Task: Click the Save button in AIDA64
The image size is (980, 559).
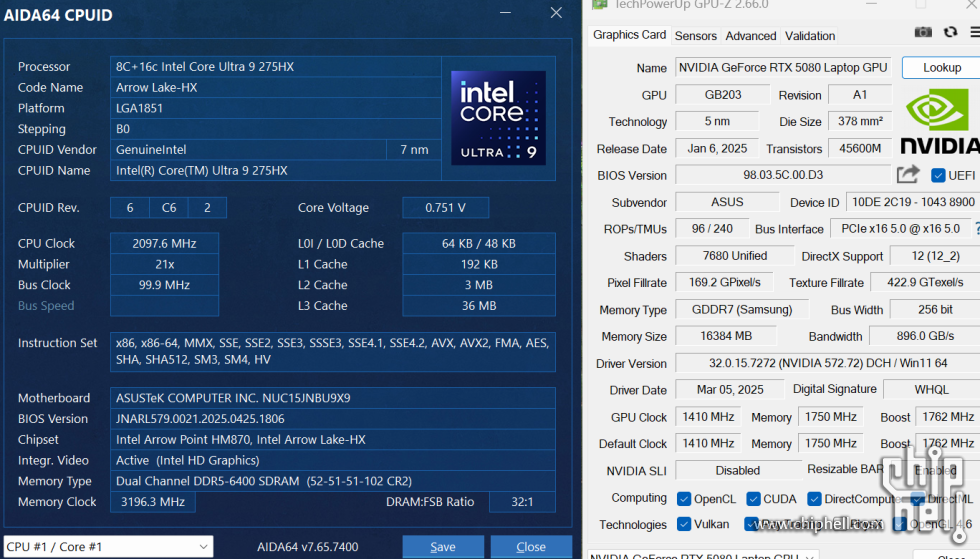Action: coord(443,546)
